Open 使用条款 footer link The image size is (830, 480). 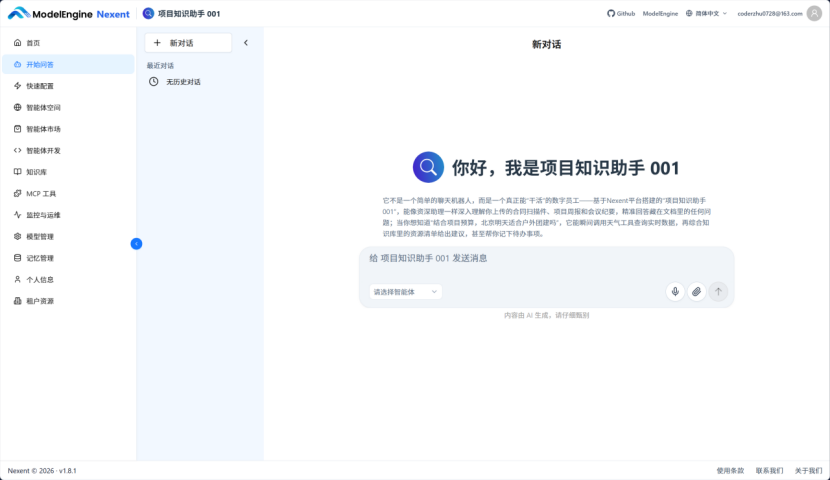pos(730,470)
